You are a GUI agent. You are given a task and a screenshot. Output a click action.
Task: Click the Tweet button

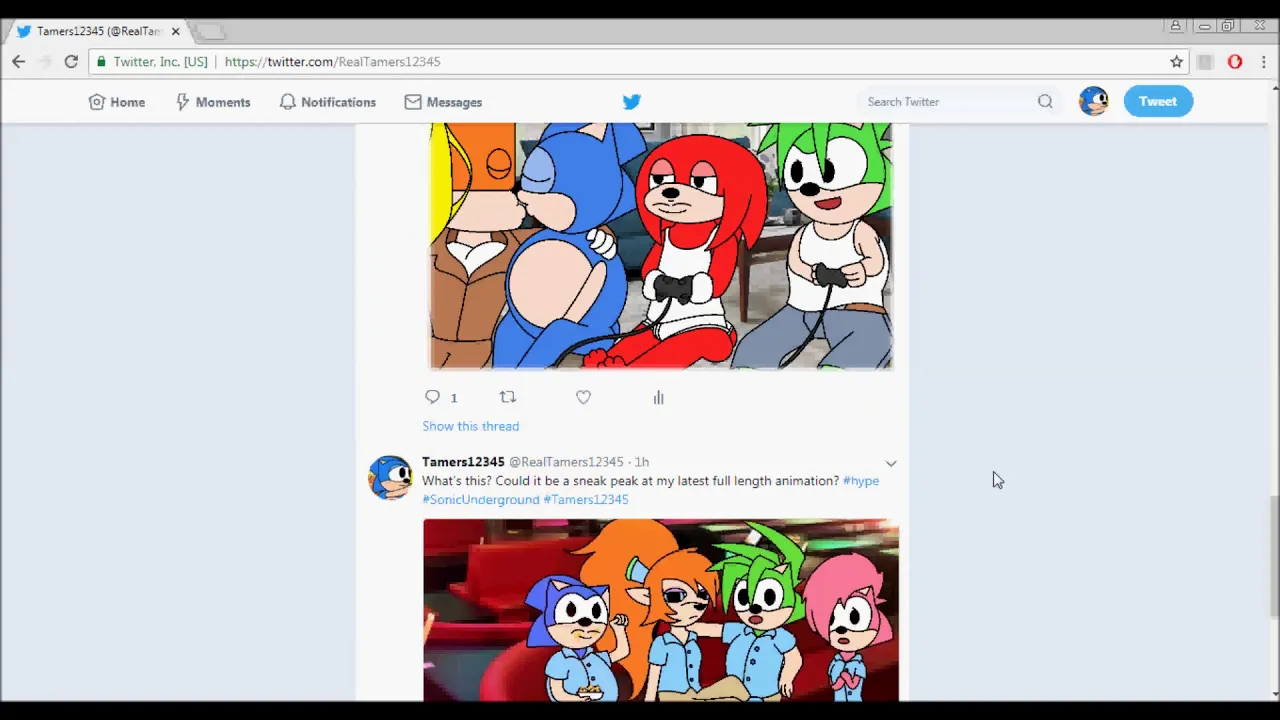click(x=1157, y=101)
